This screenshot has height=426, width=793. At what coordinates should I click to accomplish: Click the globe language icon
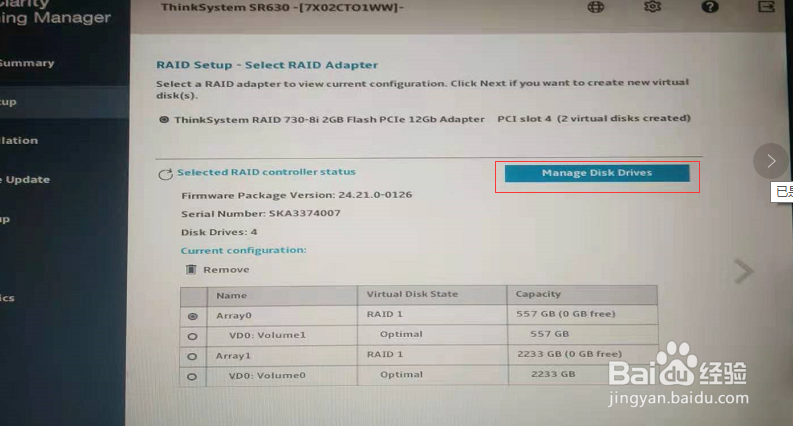point(596,7)
